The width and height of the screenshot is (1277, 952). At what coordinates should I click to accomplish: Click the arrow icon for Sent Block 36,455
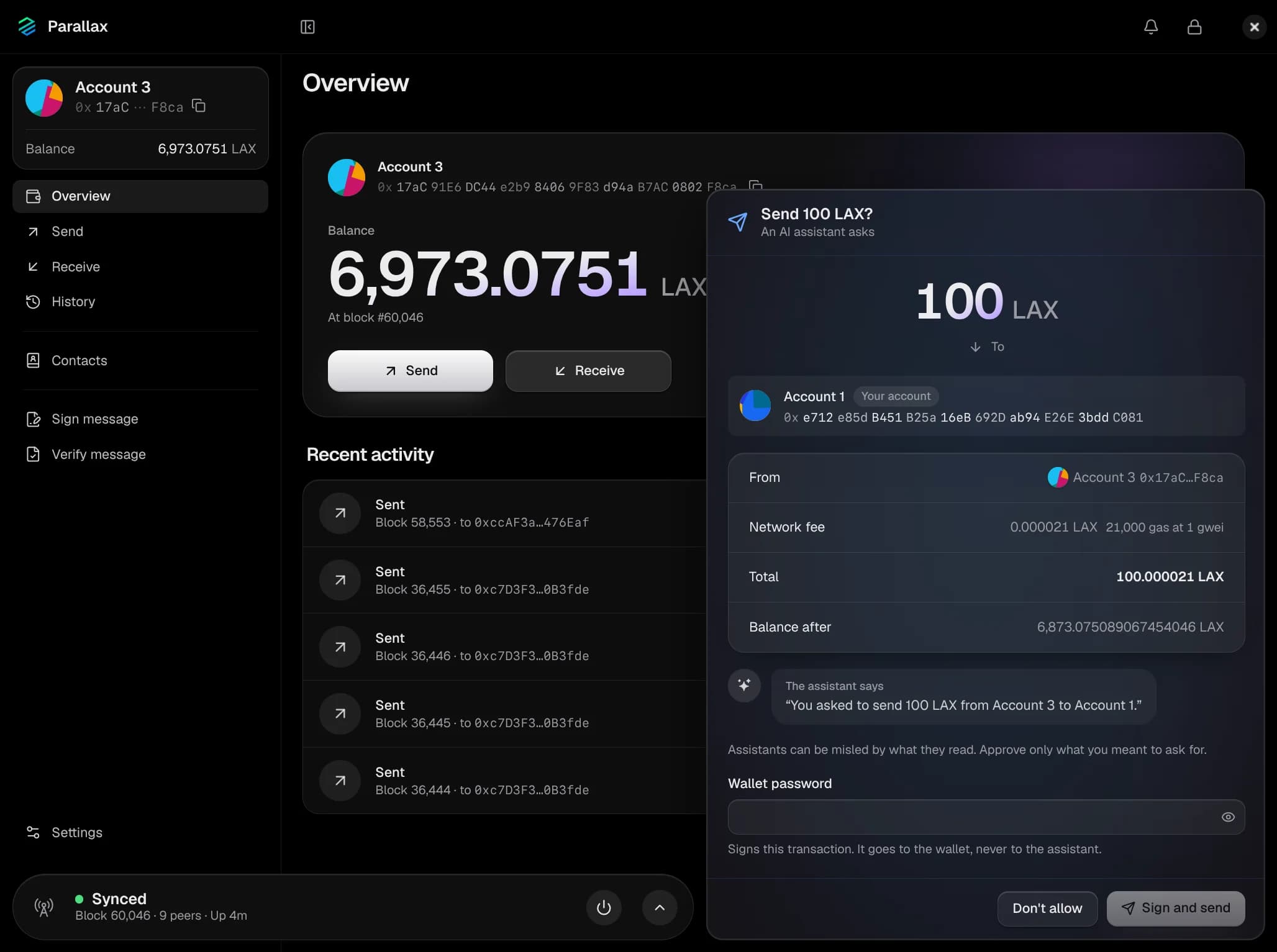coord(340,580)
